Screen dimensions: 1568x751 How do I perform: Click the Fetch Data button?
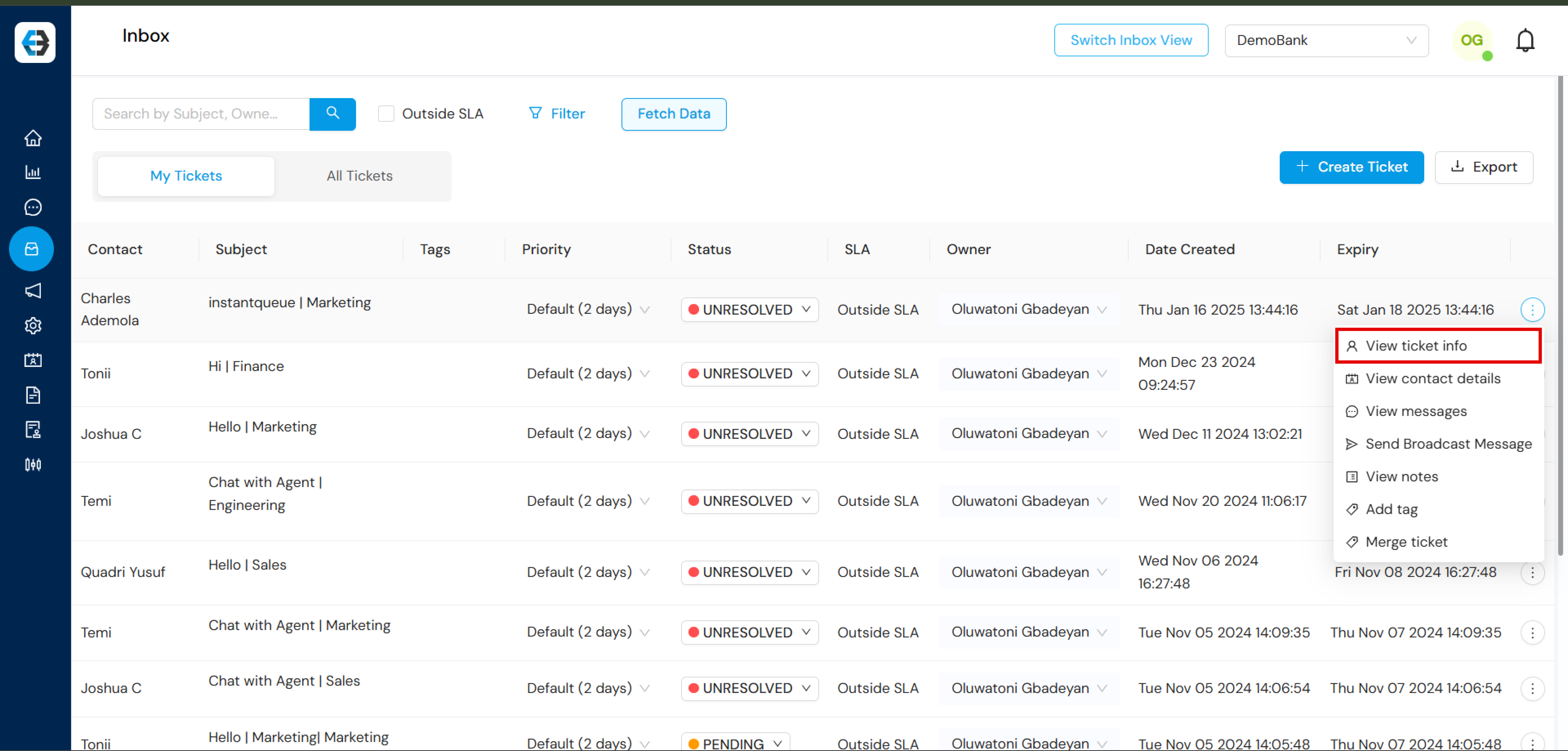674,113
